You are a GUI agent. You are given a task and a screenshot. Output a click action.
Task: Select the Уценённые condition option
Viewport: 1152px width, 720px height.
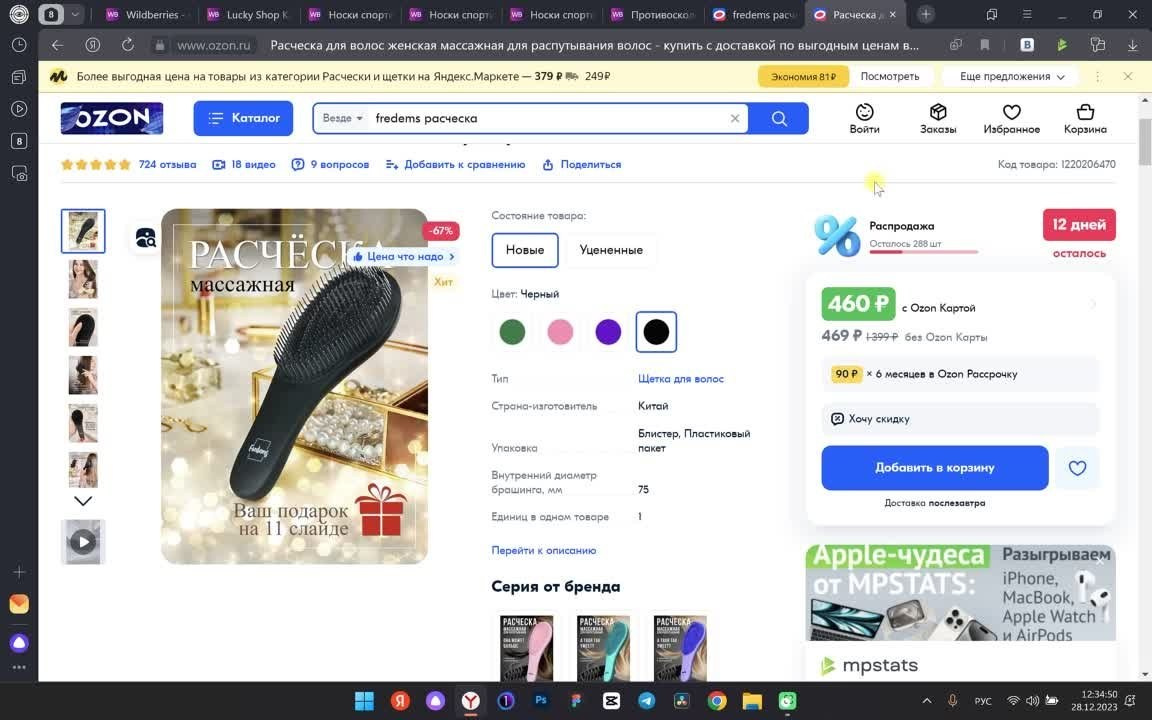pyautogui.click(x=610, y=250)
